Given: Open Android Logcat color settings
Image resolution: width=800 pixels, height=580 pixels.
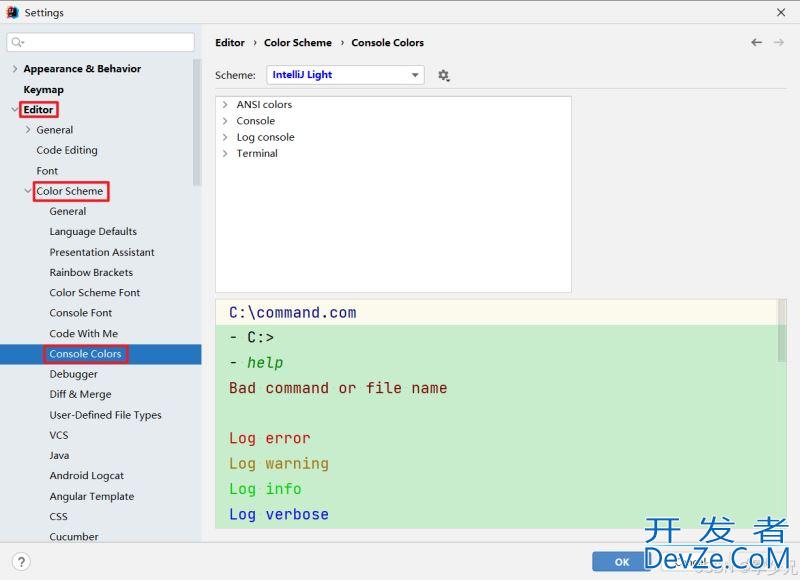Looking at the screenshot, I should [87, 476].
